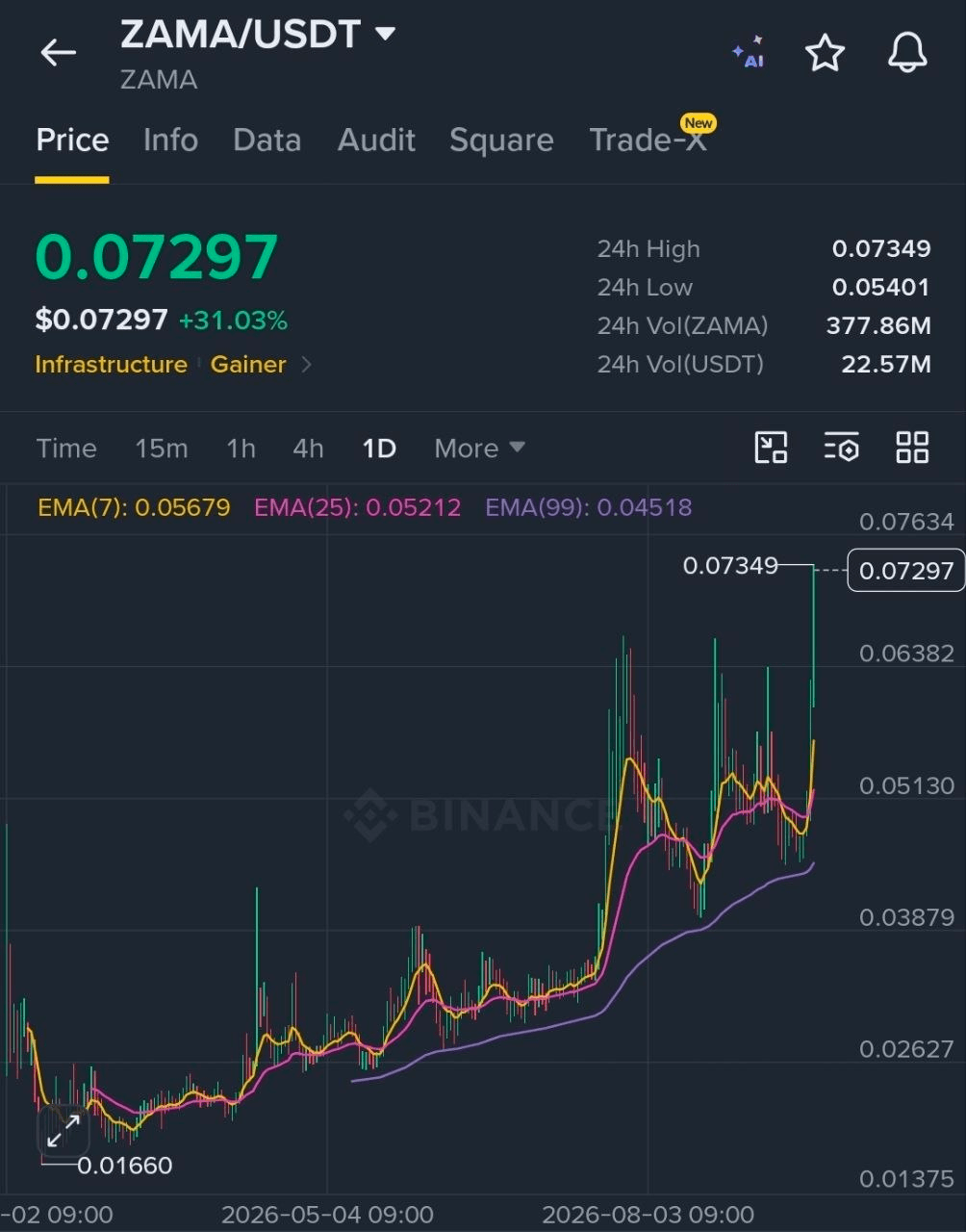Viewport: 966px width, 1232px height.
Task: Switch to the Data tab
Action: coord(267,141)
